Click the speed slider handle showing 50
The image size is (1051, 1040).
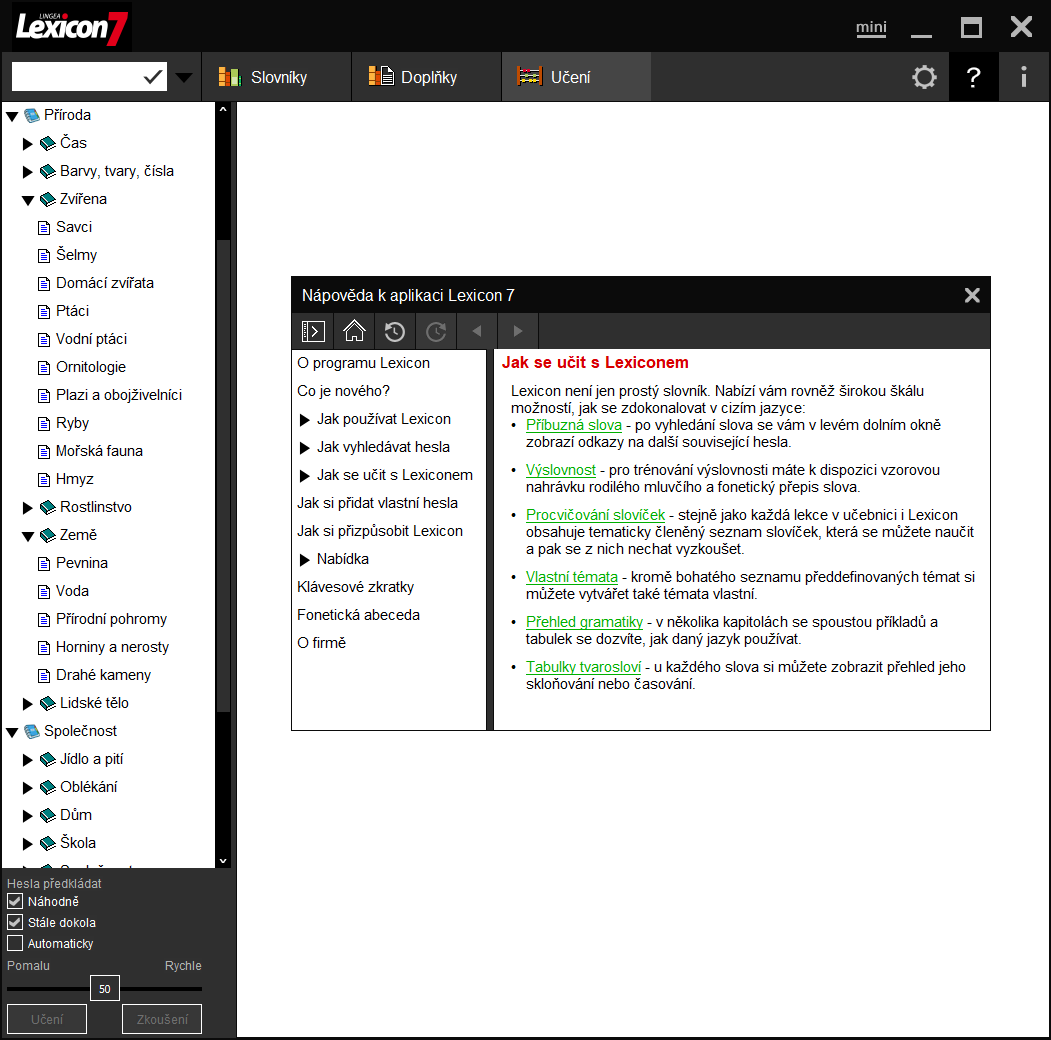click(105, 988)
